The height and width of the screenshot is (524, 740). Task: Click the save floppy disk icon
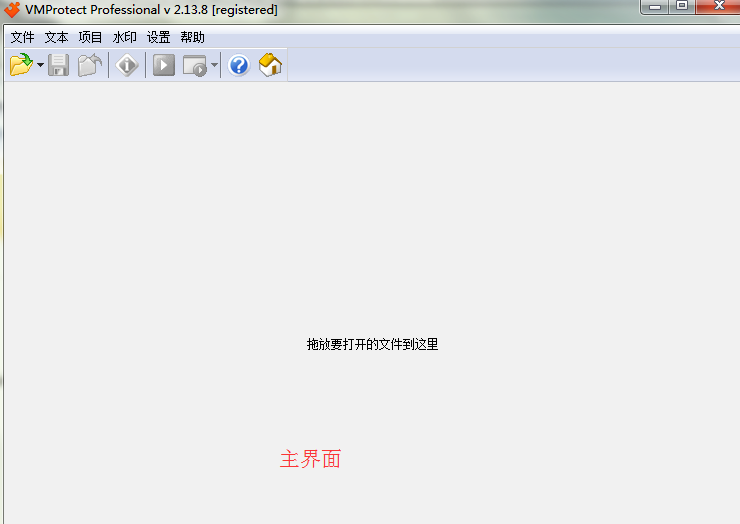point(59,65)
